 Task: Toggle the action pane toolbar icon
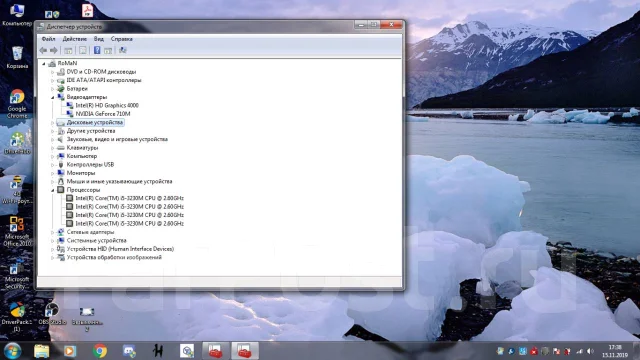(x=108, y=50)
